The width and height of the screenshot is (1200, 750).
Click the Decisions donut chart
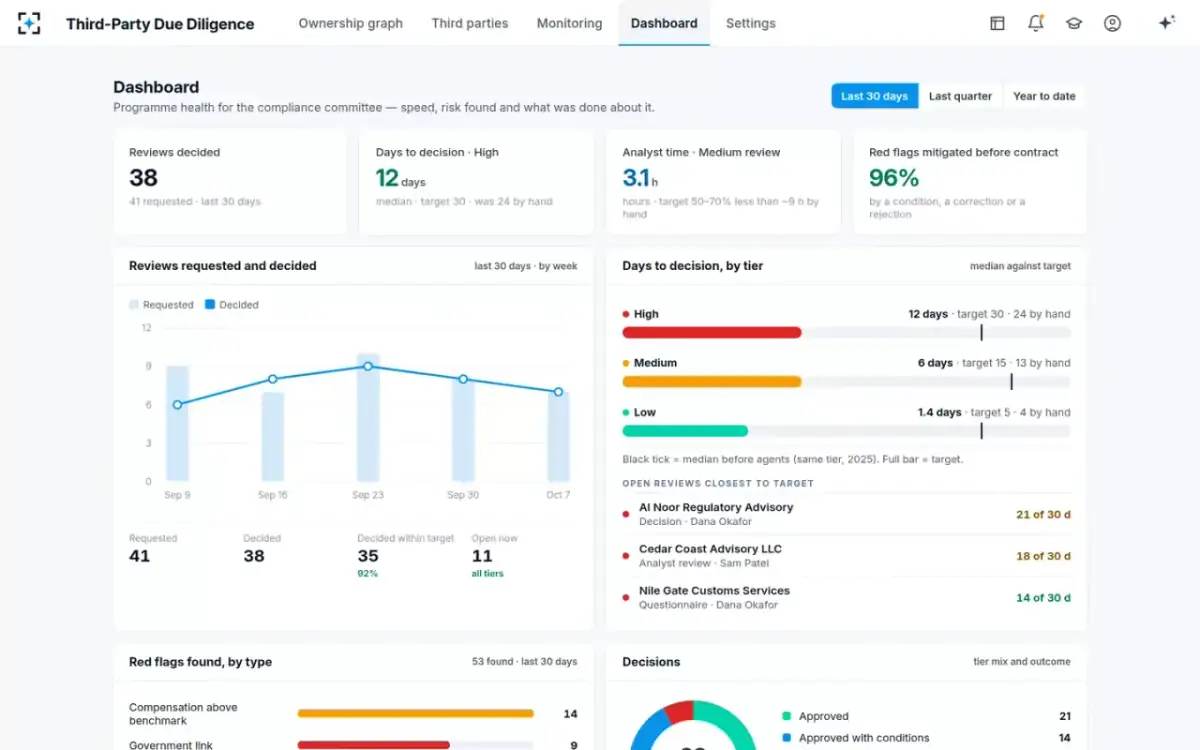coord(693,726)
